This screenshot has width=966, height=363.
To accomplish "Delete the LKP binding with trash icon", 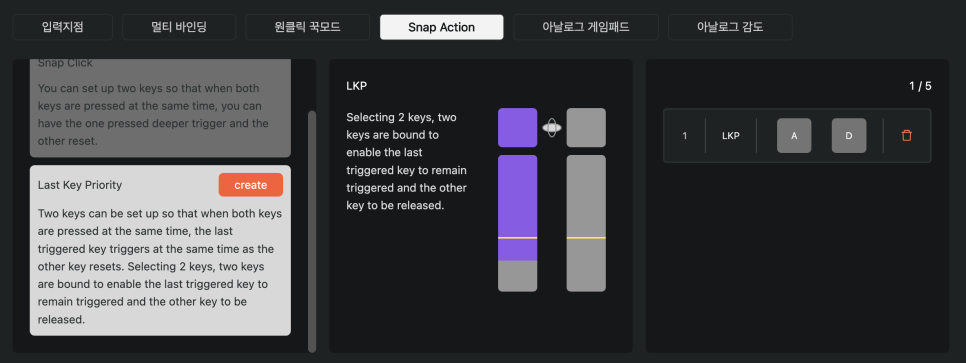I will coord(906,136).
